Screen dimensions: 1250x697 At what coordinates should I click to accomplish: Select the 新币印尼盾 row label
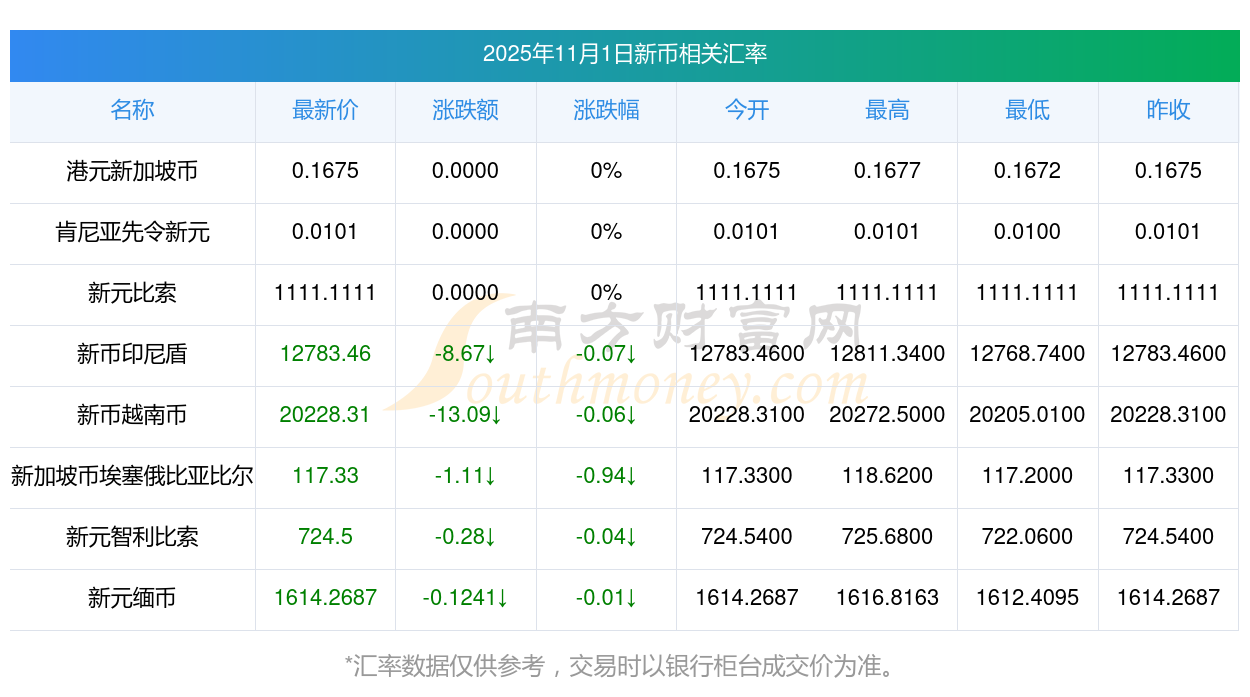pos(132,354)
